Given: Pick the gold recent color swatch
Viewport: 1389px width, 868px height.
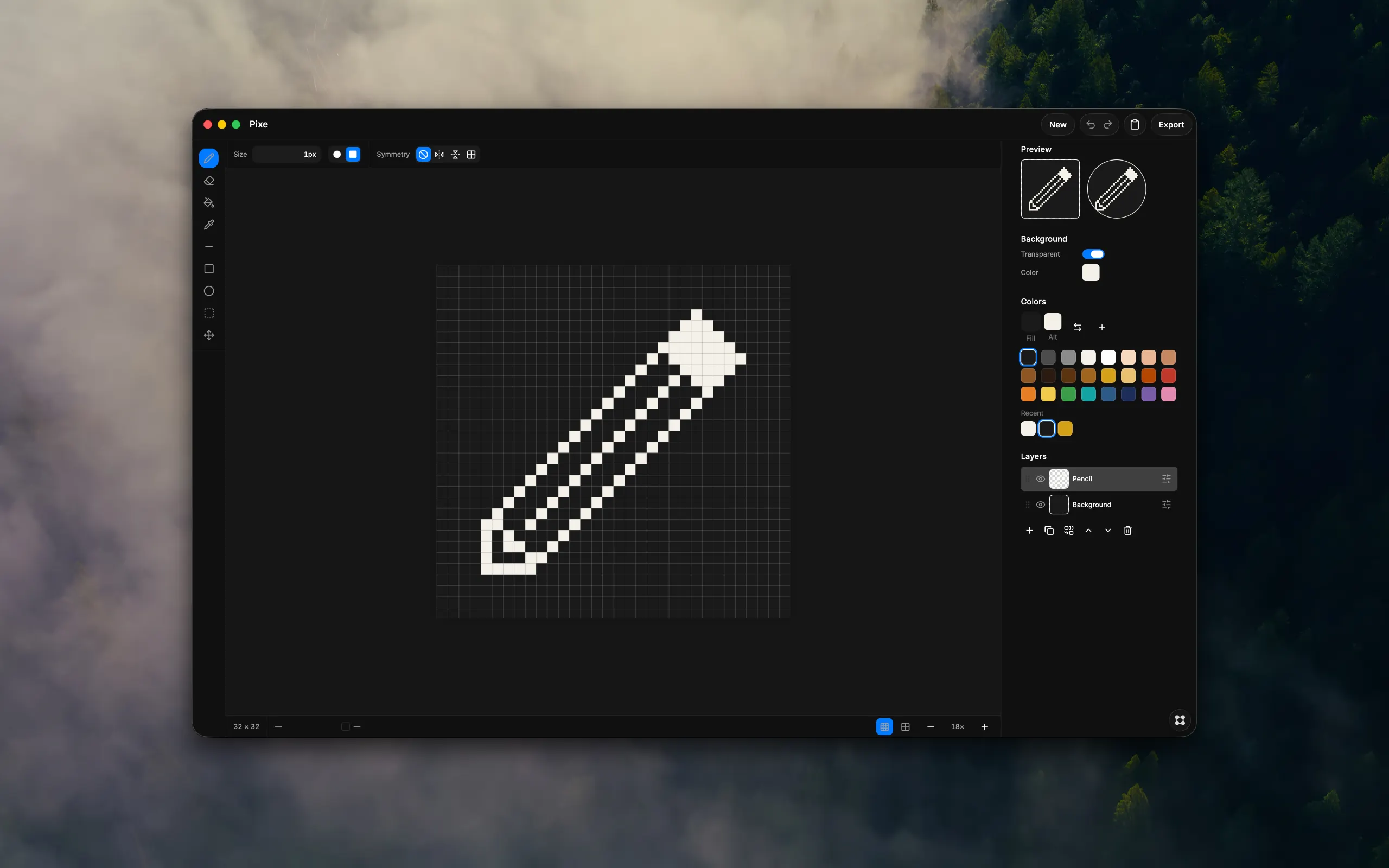Looking at the screenshot, I should tap(1065, 429).
